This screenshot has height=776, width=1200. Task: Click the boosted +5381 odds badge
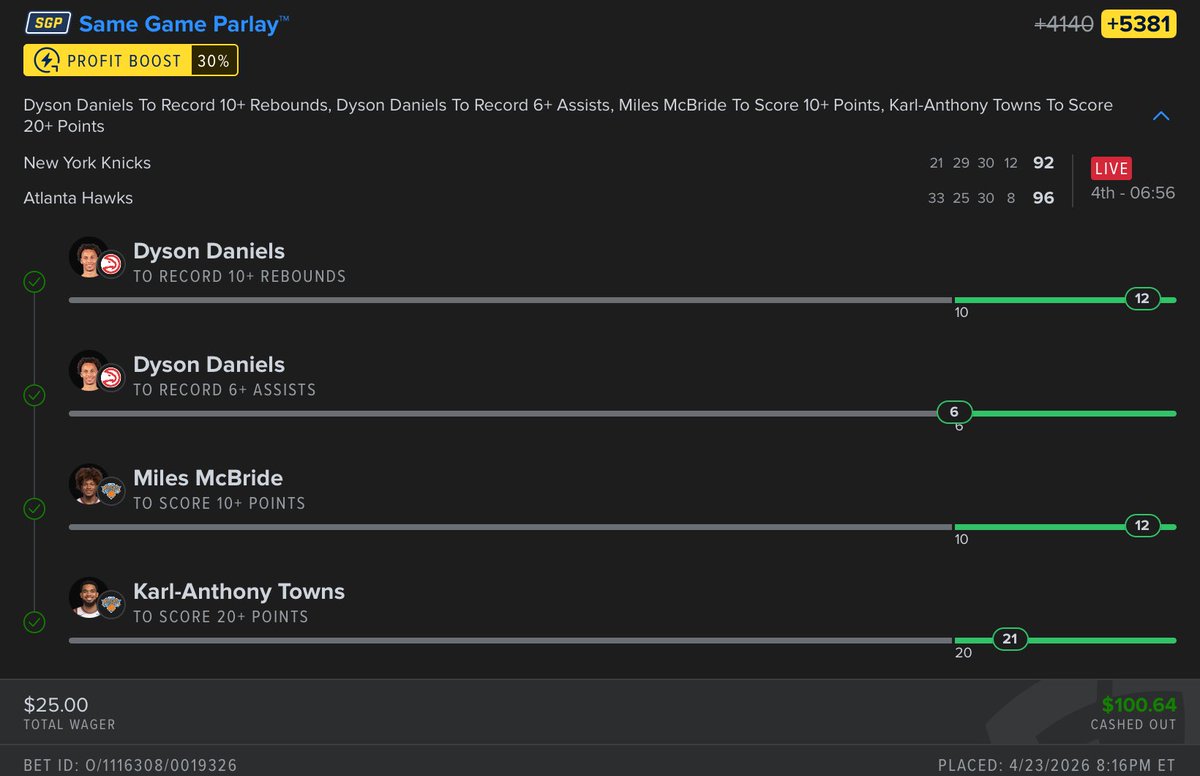tap(1138, 24)
